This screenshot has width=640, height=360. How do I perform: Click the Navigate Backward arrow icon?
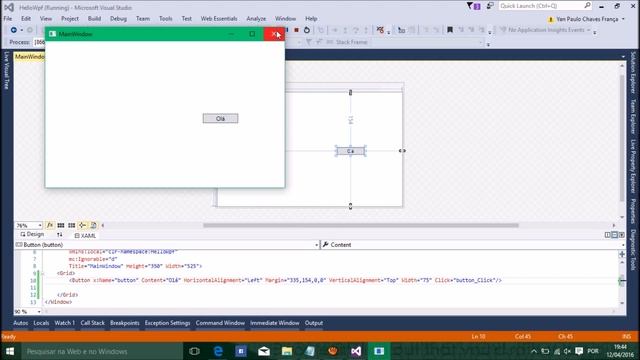click(13, 30)
